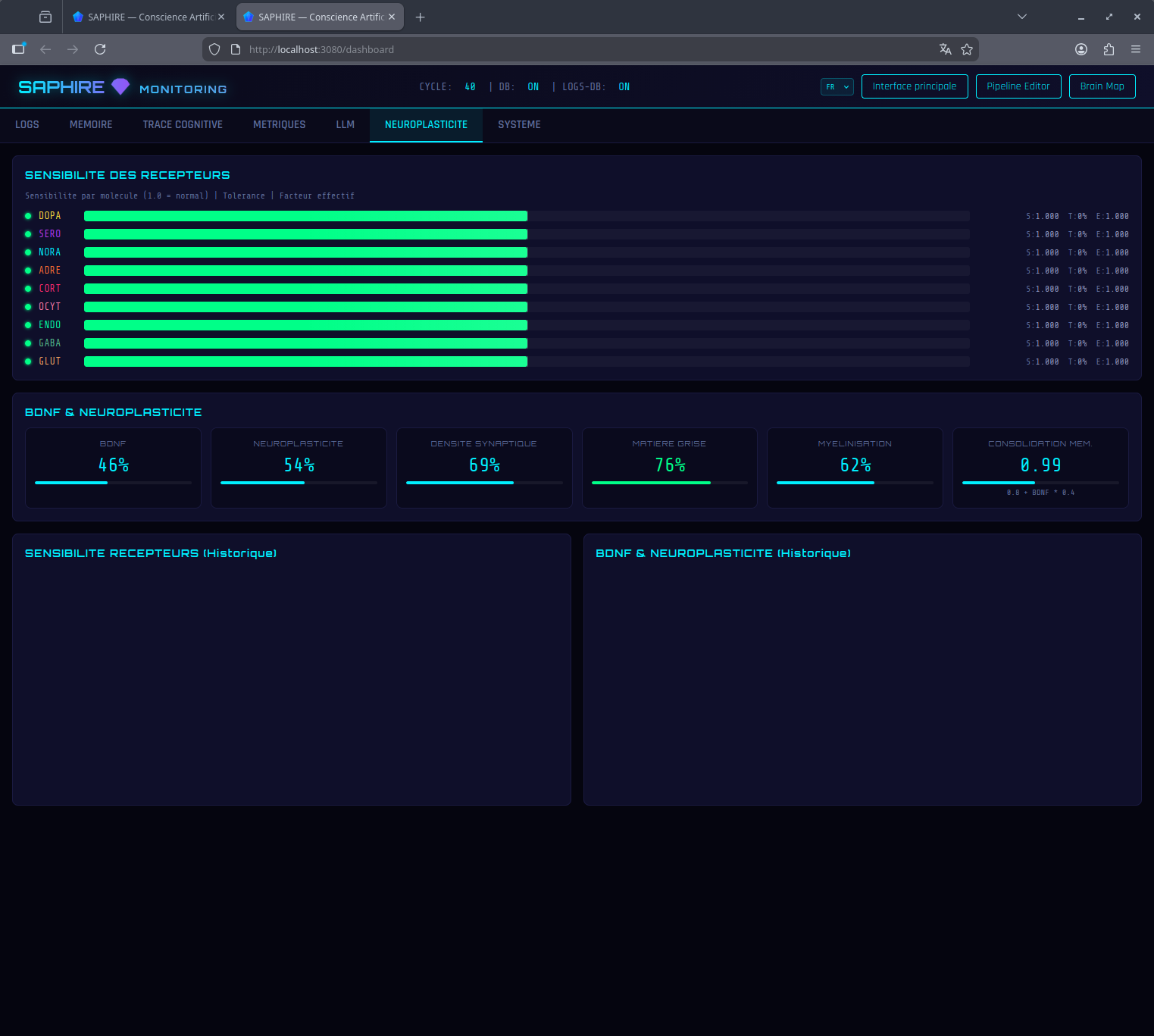The image size is (1154, 1036).
Task: Reload the page with the refresh icon
Action: (100, 49)
